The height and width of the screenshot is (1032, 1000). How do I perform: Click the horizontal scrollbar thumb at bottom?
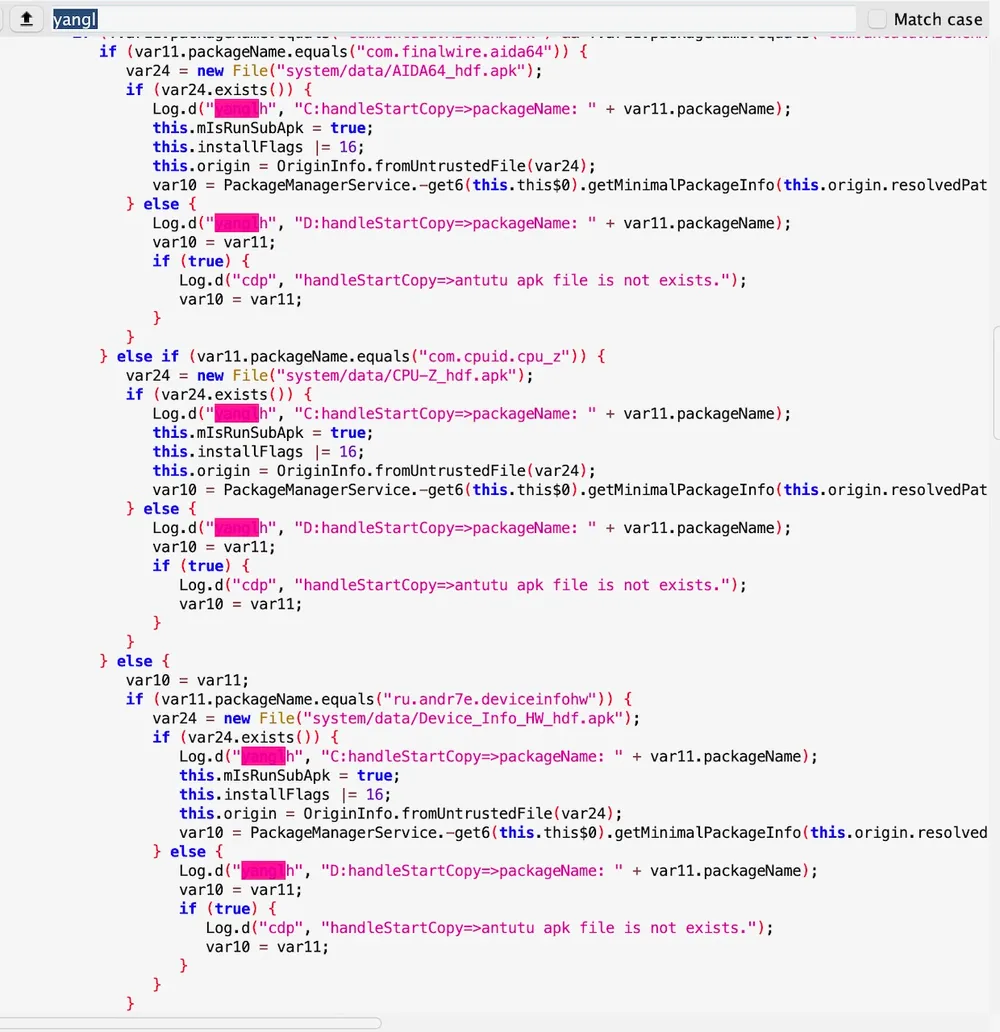pyautogui.click(x=190, y=1023)
